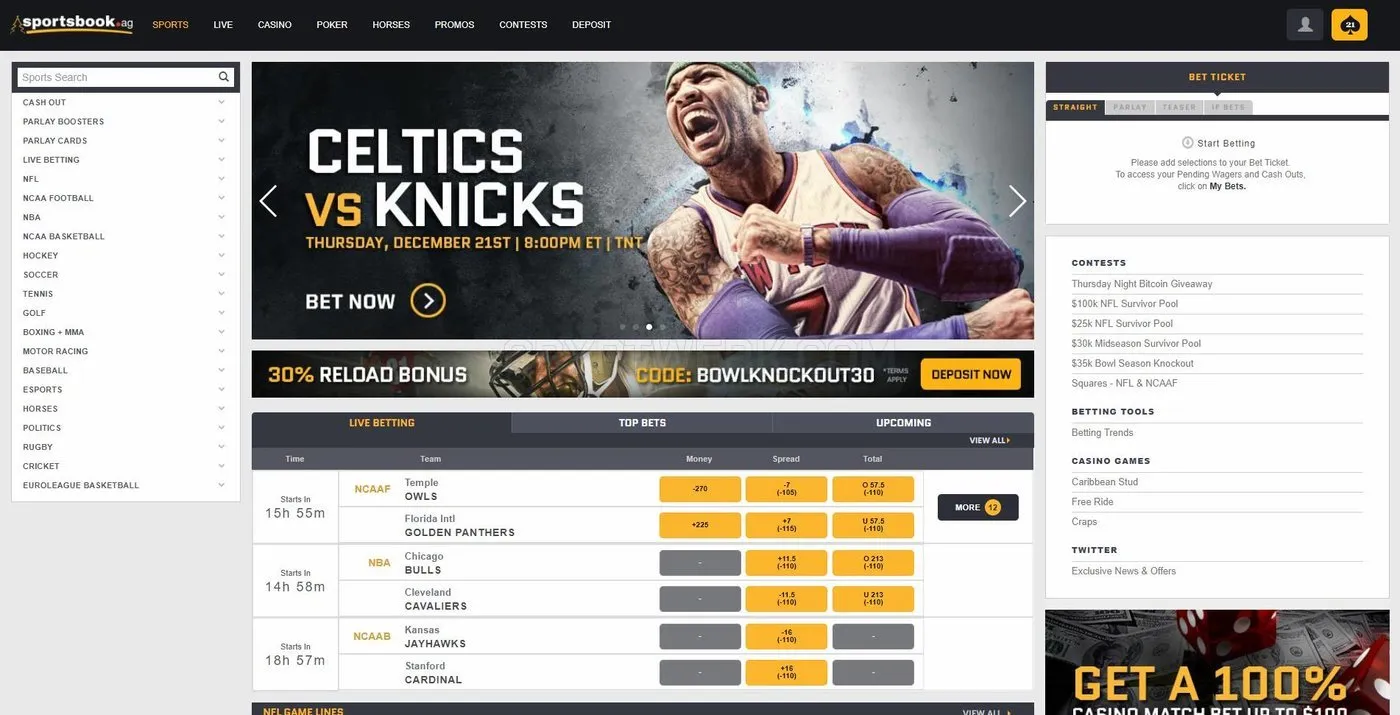The height and width of the screenshot is (715, 1400).
Task: Open the $100k NFL Survivor Pool link
Action: [x=1125, y=304]
